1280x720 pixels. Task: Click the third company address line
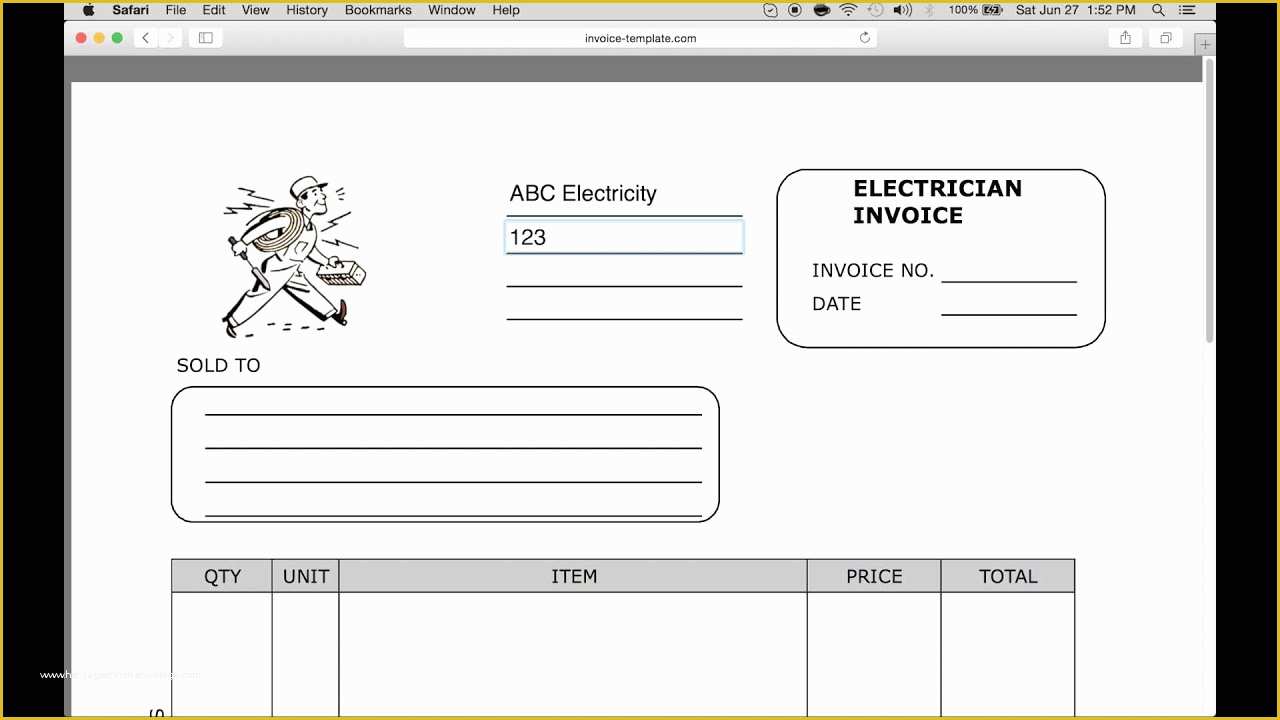click(624, 272)
